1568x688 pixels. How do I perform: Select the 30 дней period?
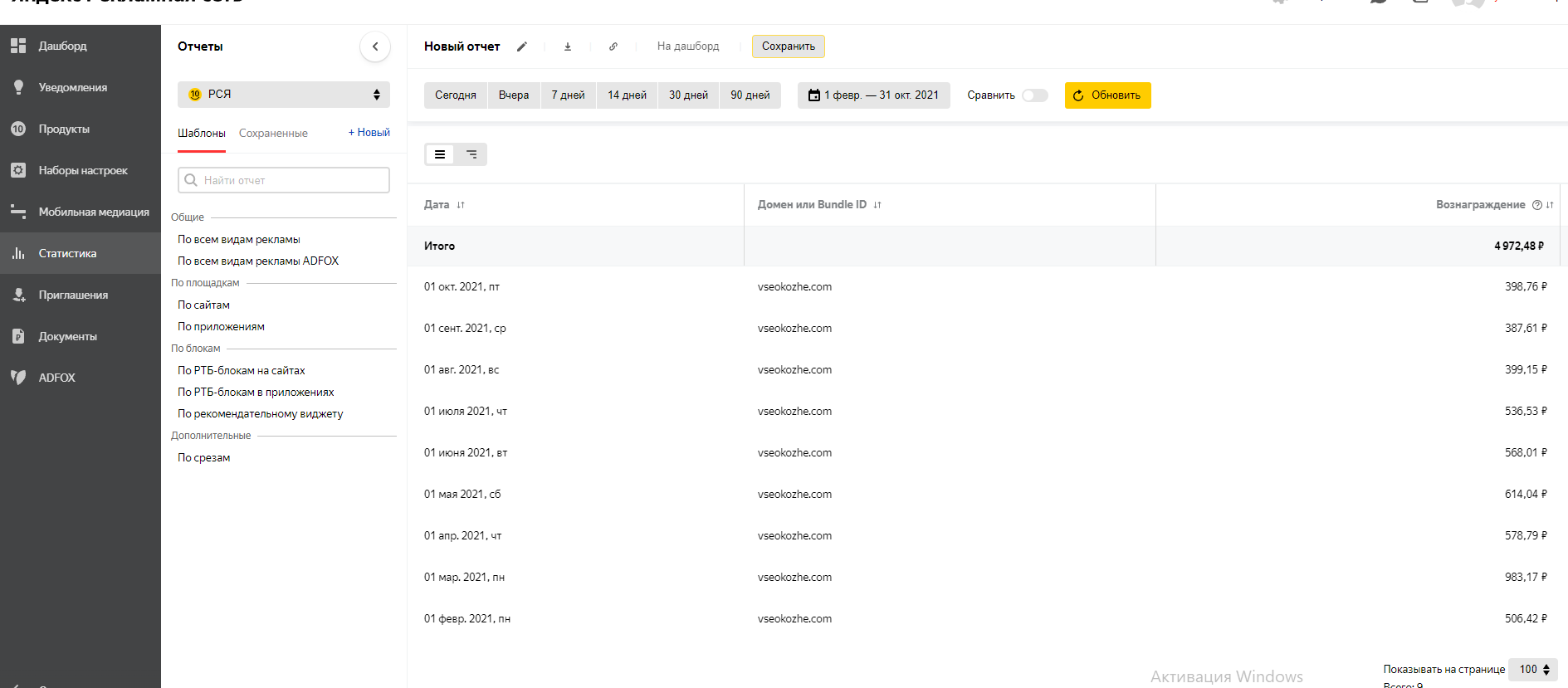[688, 95]
